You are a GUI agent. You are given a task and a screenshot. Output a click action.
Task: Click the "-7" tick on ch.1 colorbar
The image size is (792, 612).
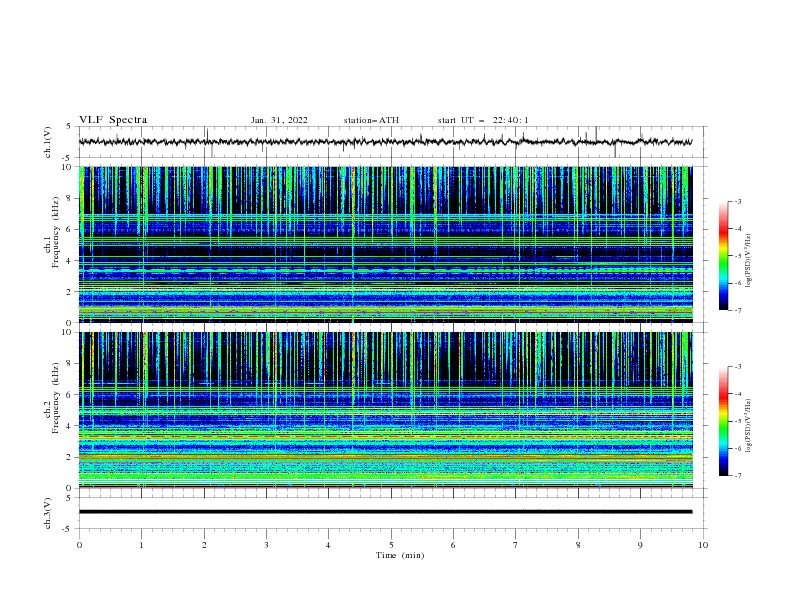pyautogui.click(x=737, y=310)
